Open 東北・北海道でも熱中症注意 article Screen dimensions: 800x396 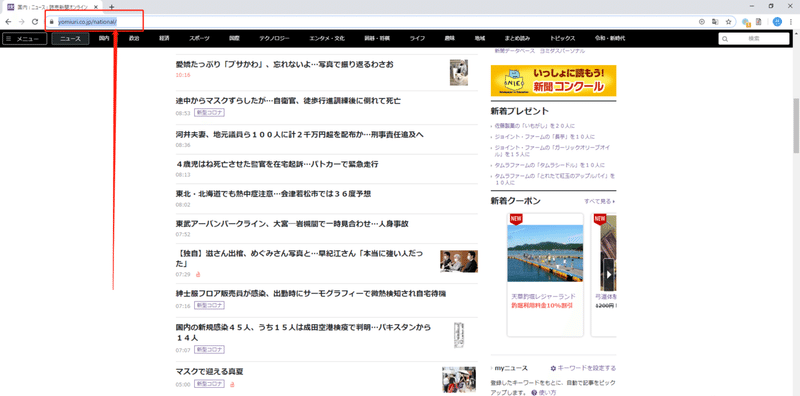tap(273, 194)
